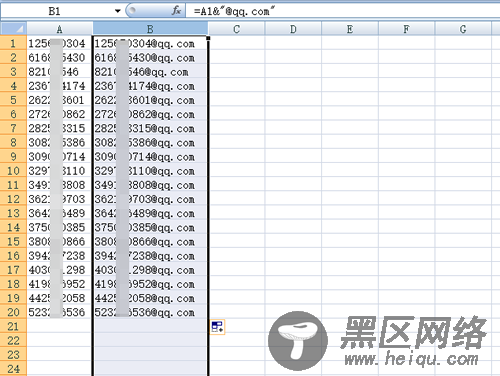Image resolution: width=500 pixels, height=376 pixels.
Task: Click the Select All corner triangle
Action: (13, 29)
